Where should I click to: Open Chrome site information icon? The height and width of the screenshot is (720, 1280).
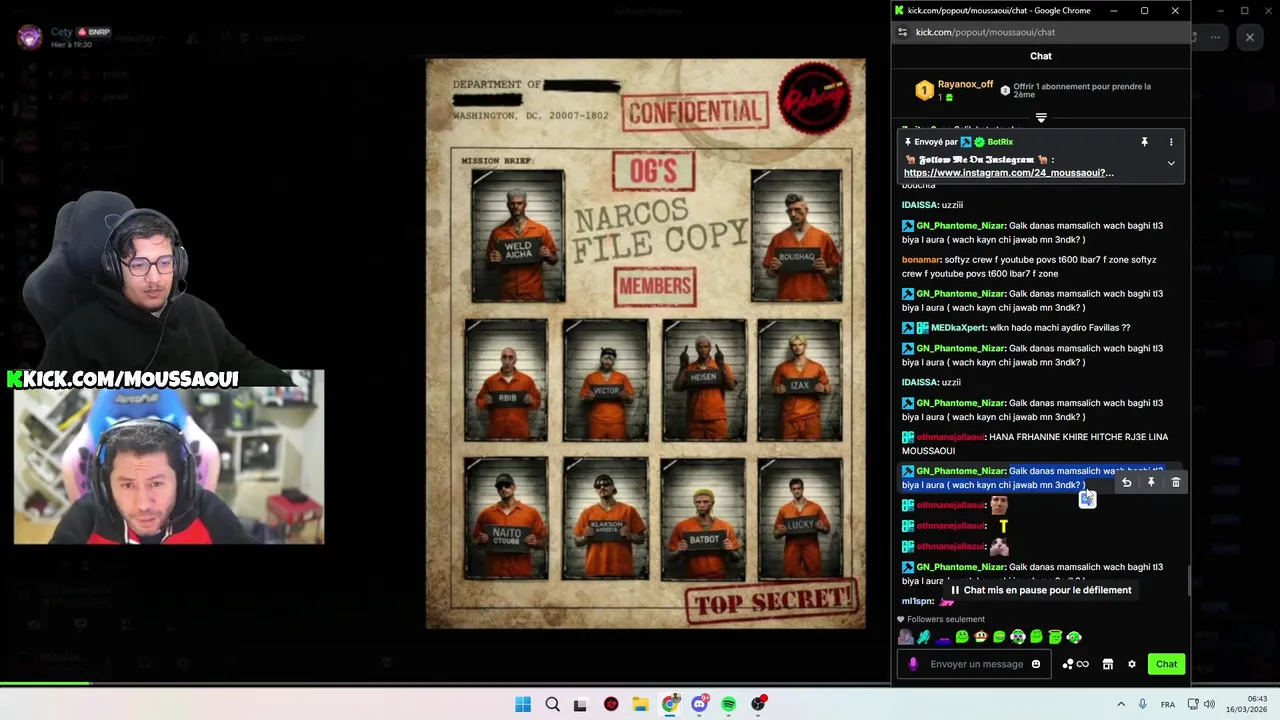click(903, 32)
